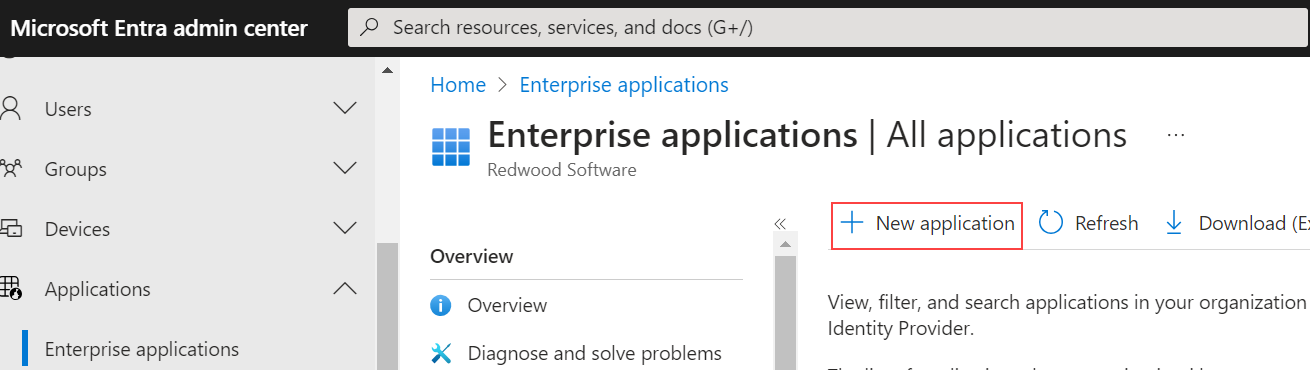
Task: Click the New application button
Action: click(x=927, y=223)
